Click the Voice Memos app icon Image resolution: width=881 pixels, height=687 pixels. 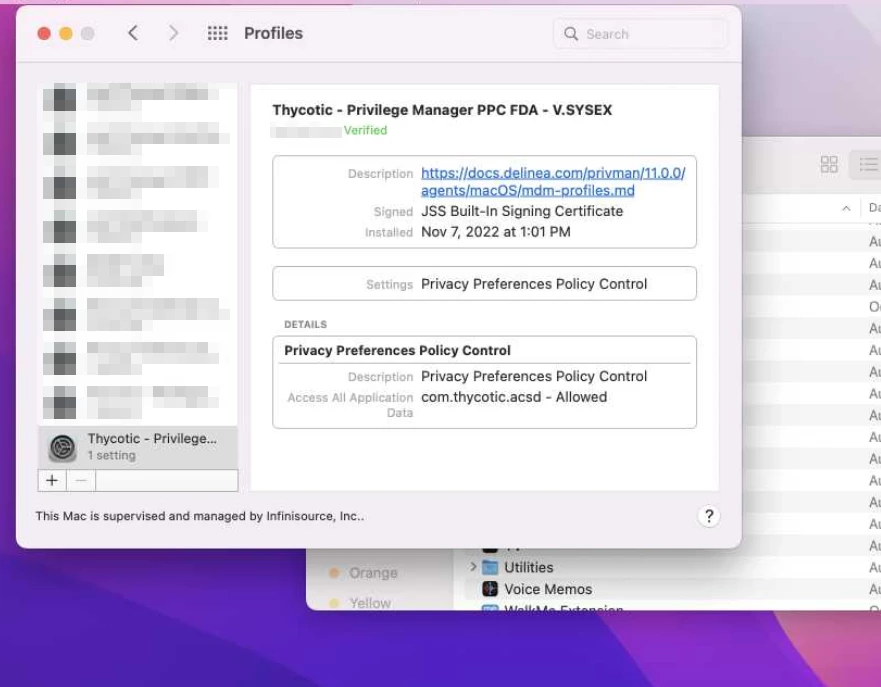click(x=490, y=589)
